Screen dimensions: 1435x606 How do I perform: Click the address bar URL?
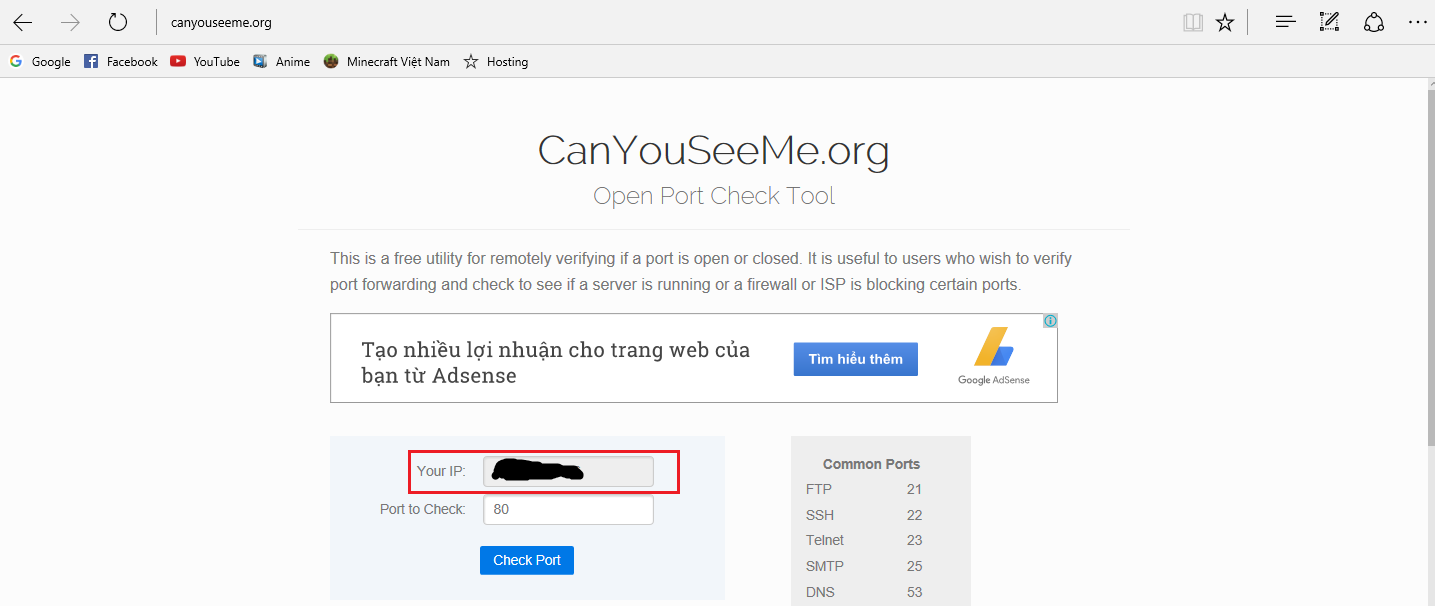pyautogui.click(x=221, y=22)
